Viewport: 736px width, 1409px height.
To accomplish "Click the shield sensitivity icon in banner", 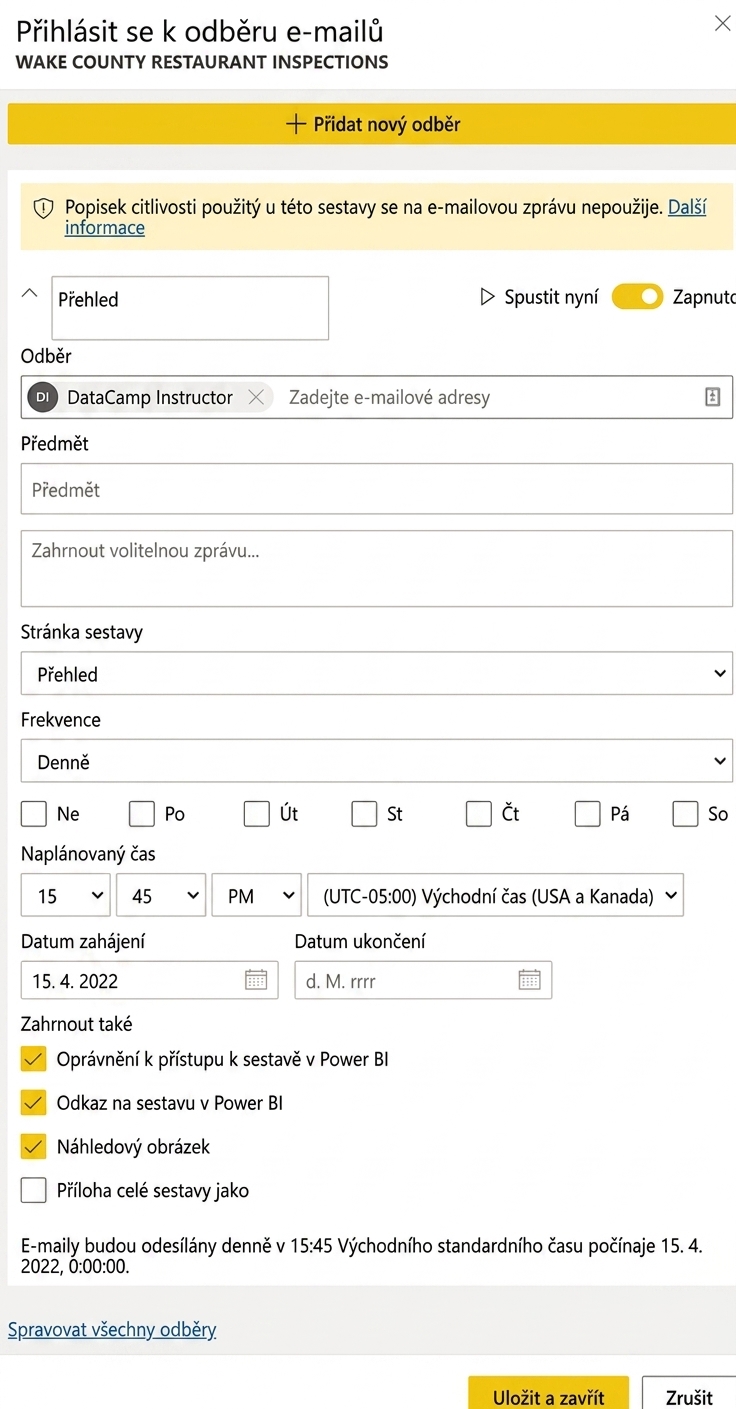I will point(43,208).
